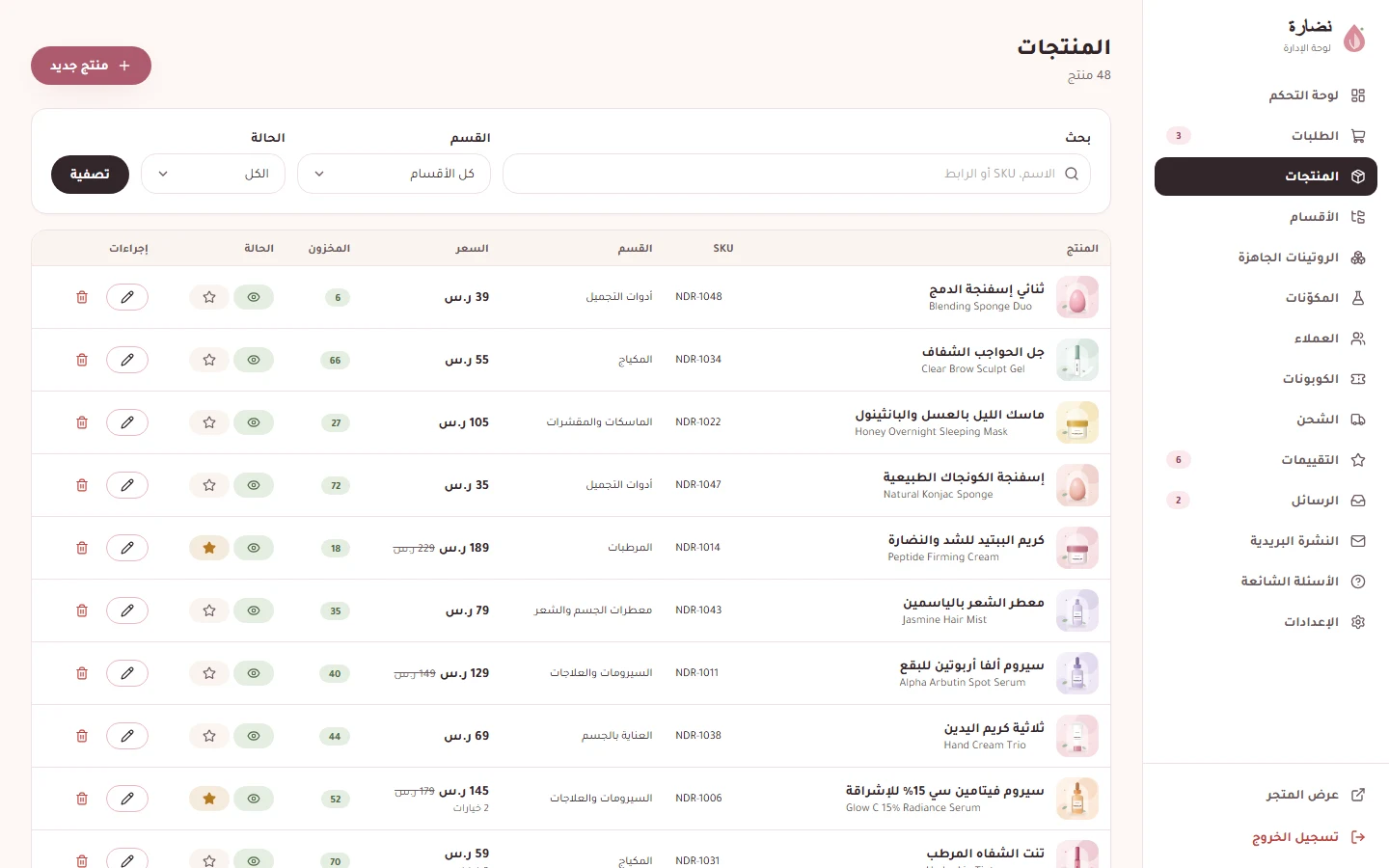Go to الأقسام categories page
Screen dimensions: 1389x868
1266,217
